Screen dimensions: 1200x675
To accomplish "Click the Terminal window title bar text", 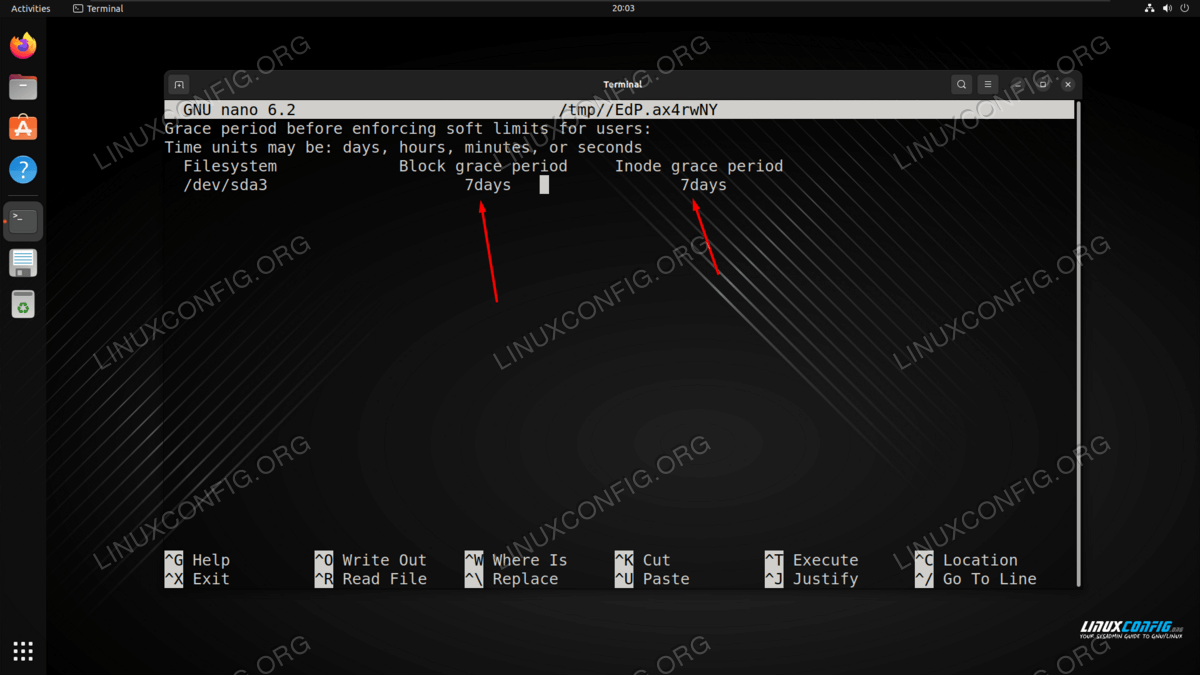I will pos(622,85).
